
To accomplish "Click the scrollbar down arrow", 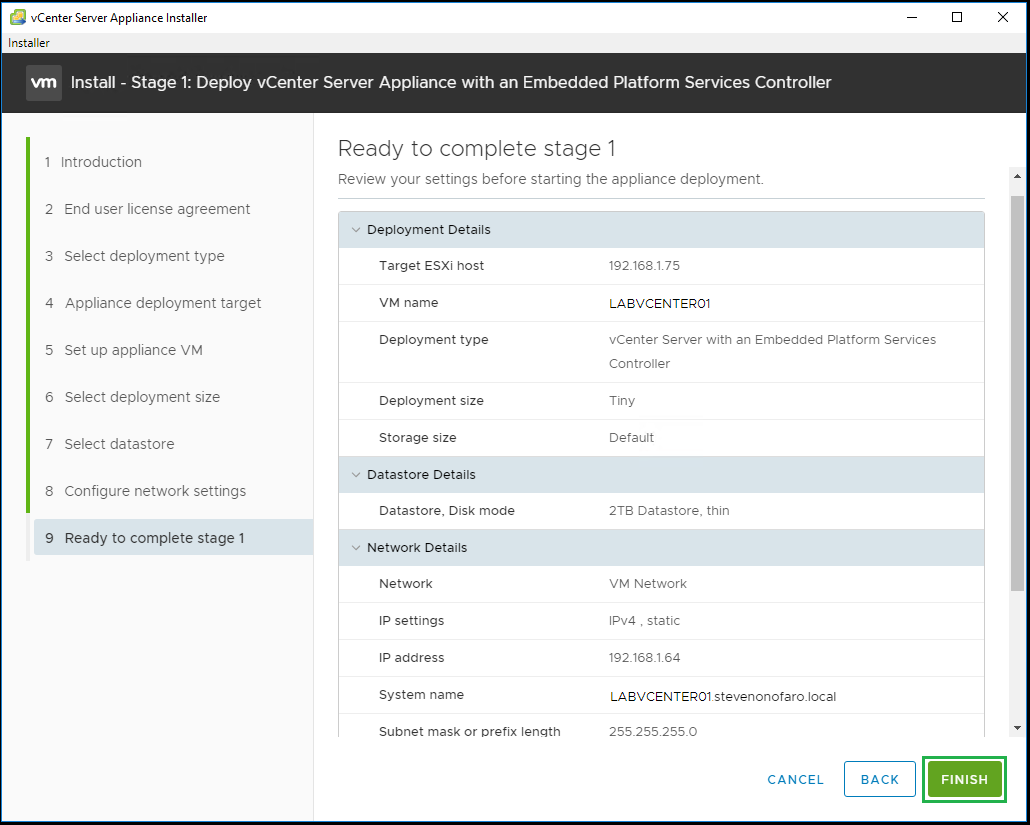I will click(x=1017, y=728).
